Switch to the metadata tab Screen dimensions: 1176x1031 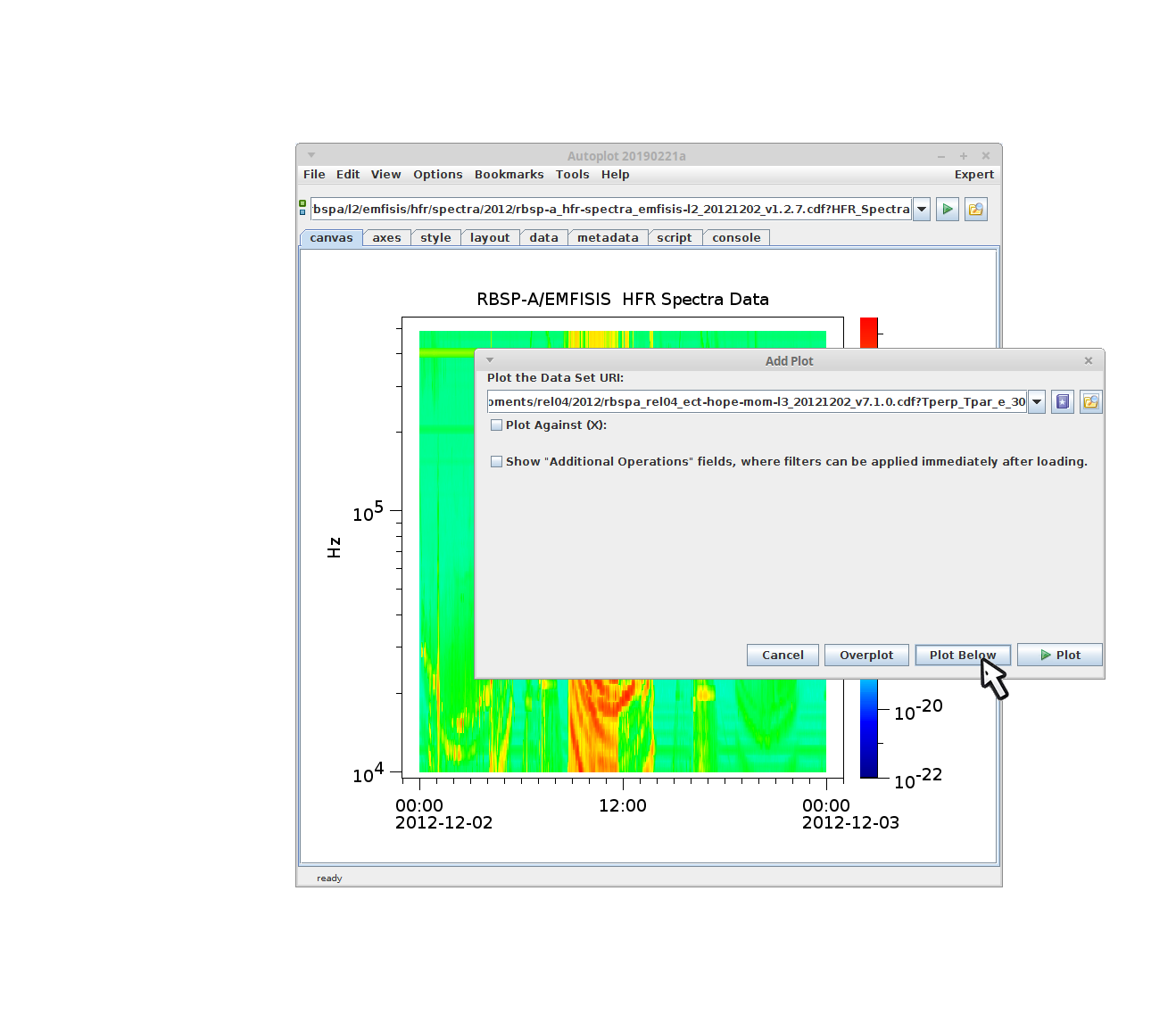tap(608, 238)
